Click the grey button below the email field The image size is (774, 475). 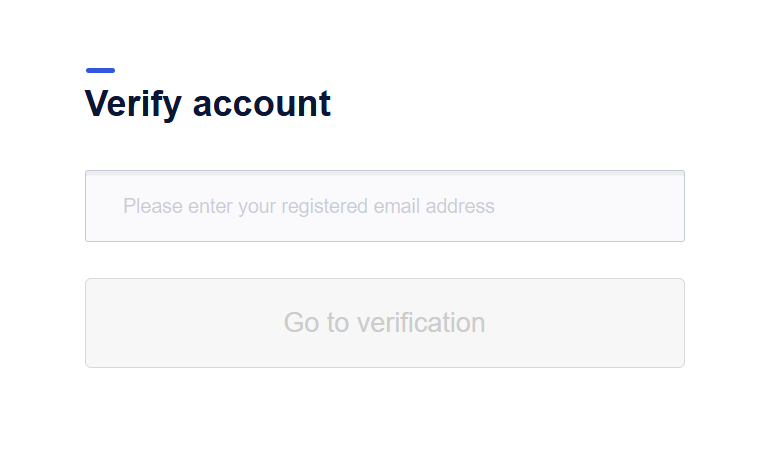(x=385, y=323)
